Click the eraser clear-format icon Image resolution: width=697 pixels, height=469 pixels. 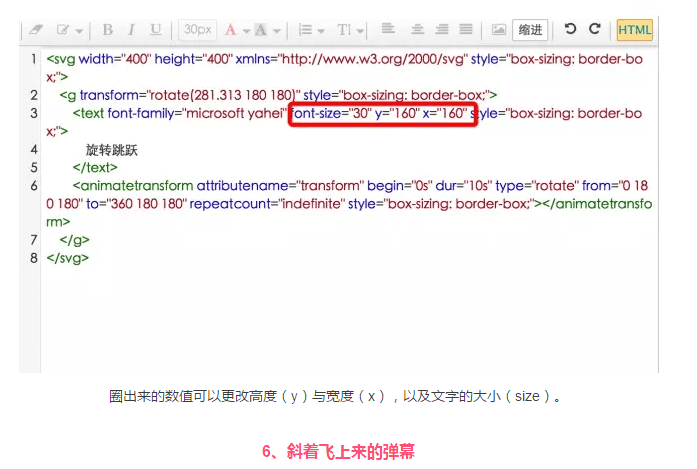tap(36, 30)
